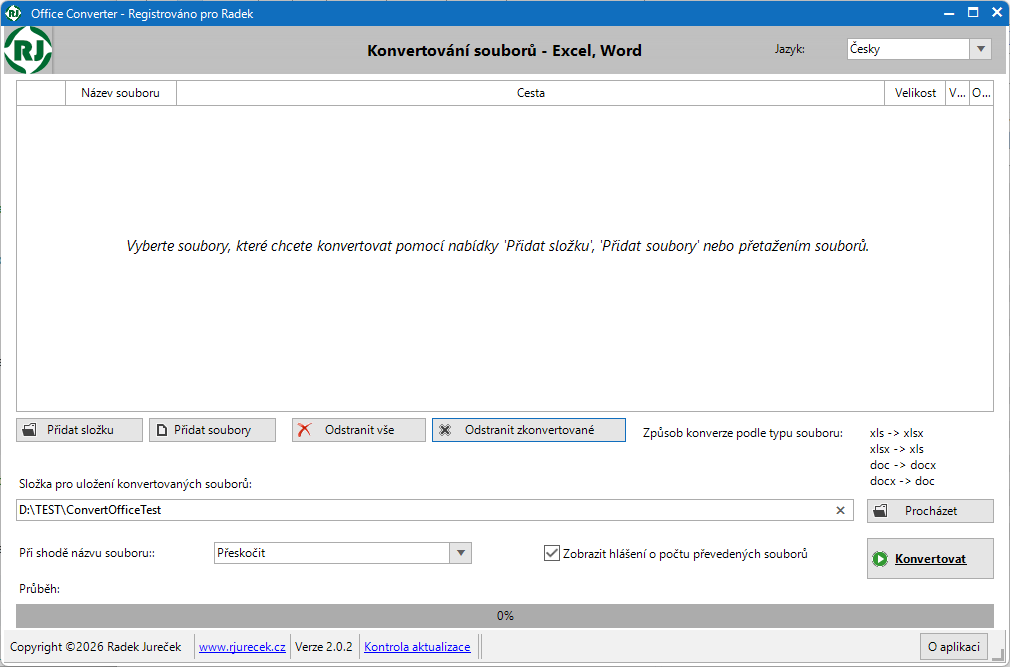
Task: Click the Způsob konverze podle typu souboru label
Action: pos(743,433)
